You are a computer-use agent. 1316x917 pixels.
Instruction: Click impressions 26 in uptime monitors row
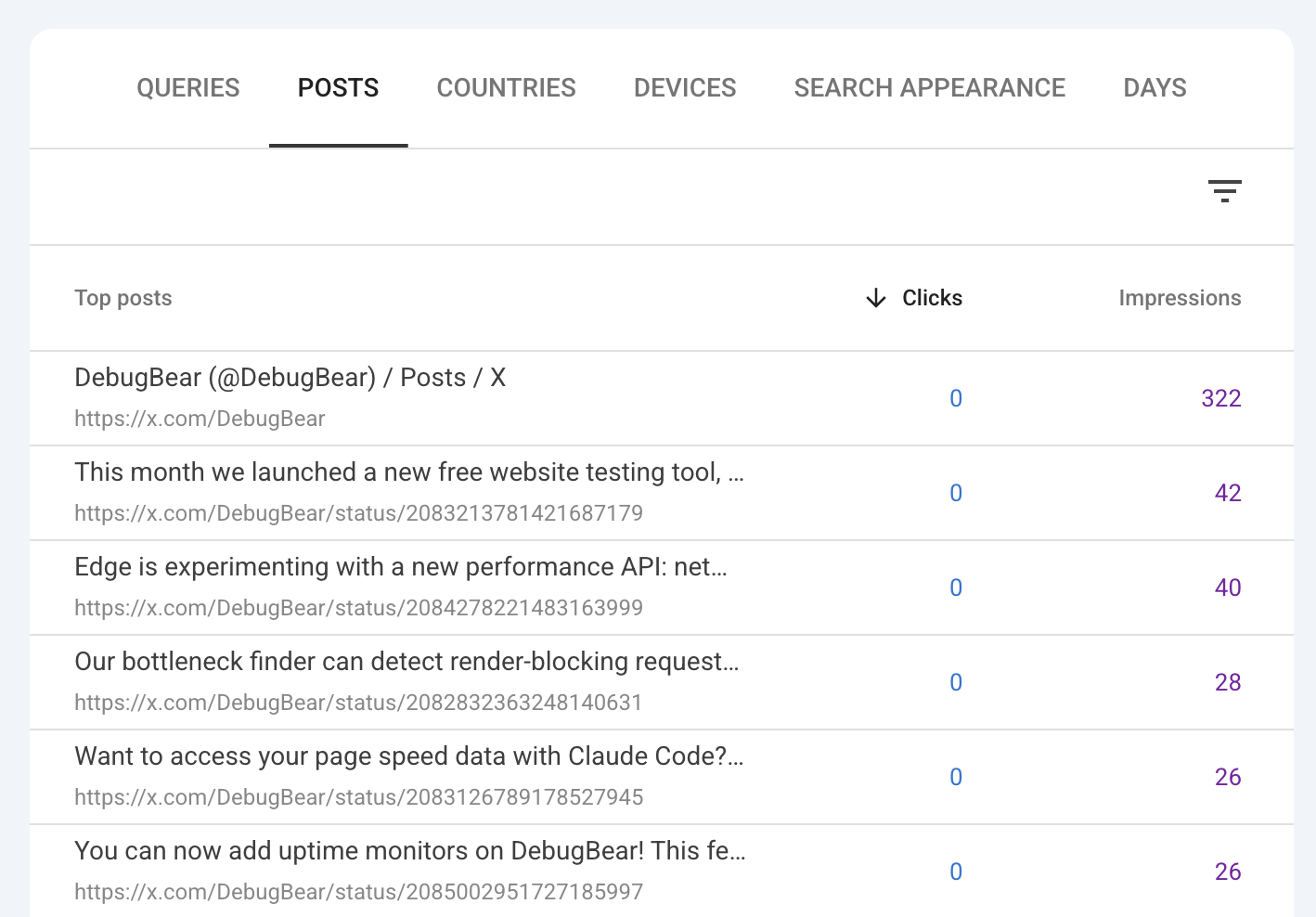[1228, 872]
